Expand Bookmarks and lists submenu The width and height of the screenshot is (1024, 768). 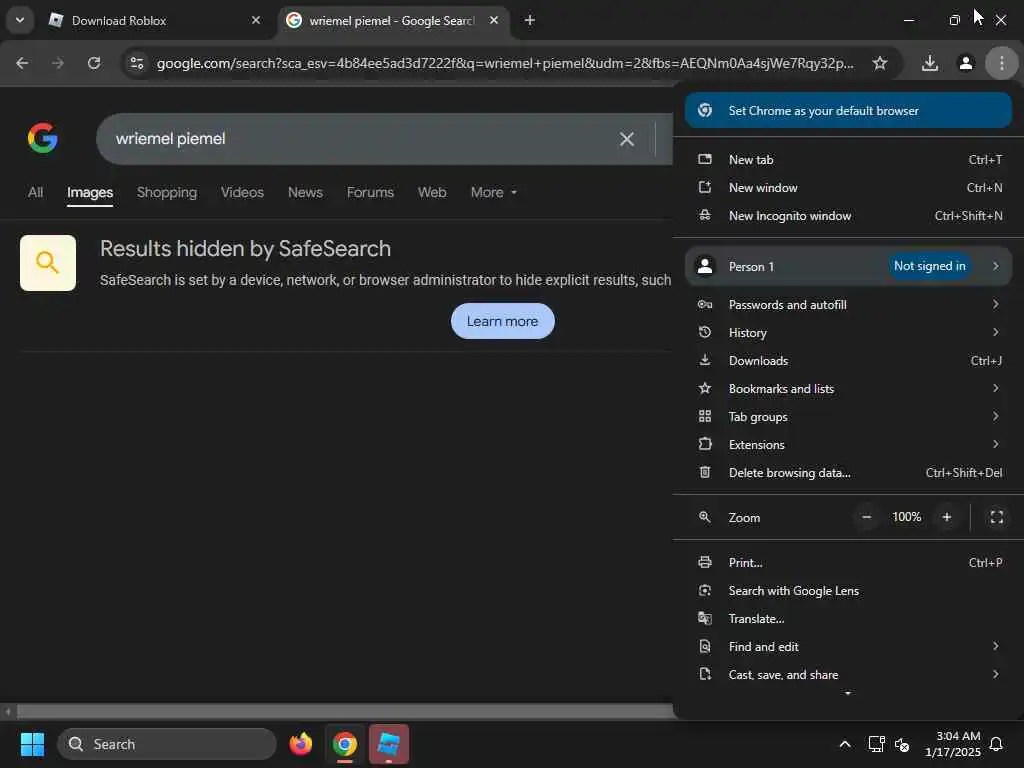[848, 389]
